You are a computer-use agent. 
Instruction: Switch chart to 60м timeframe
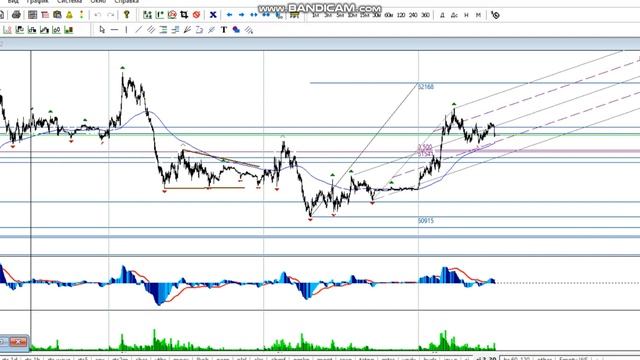coord(389,15)
